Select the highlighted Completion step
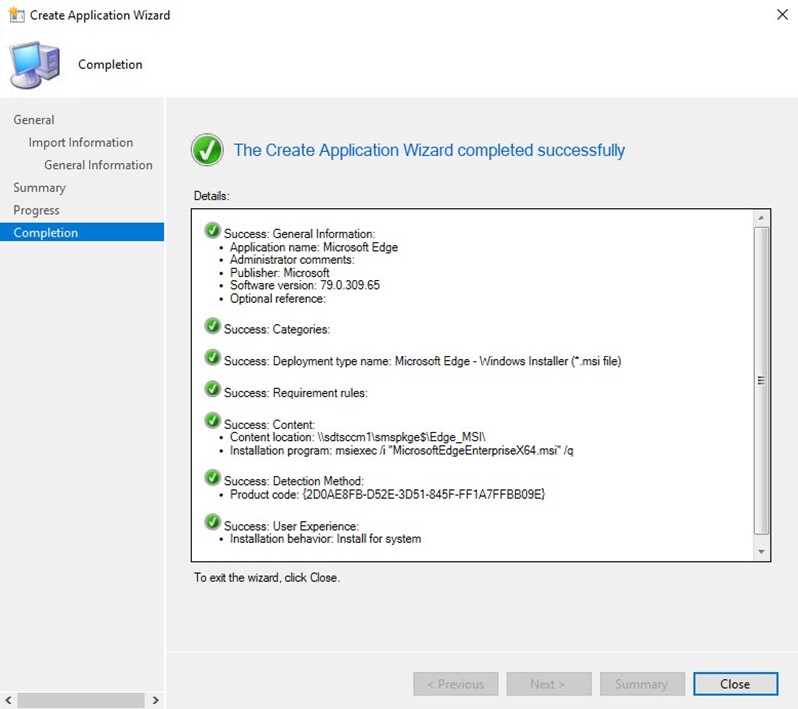 [x=82, y=232]
